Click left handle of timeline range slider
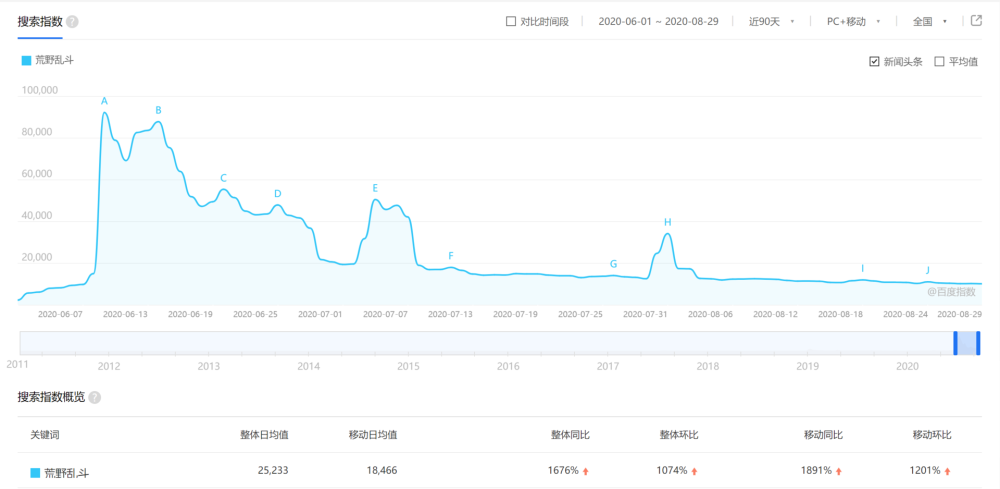Image resolution: width=1000 pixels, height=489 pixels. (x=955, y=343)
